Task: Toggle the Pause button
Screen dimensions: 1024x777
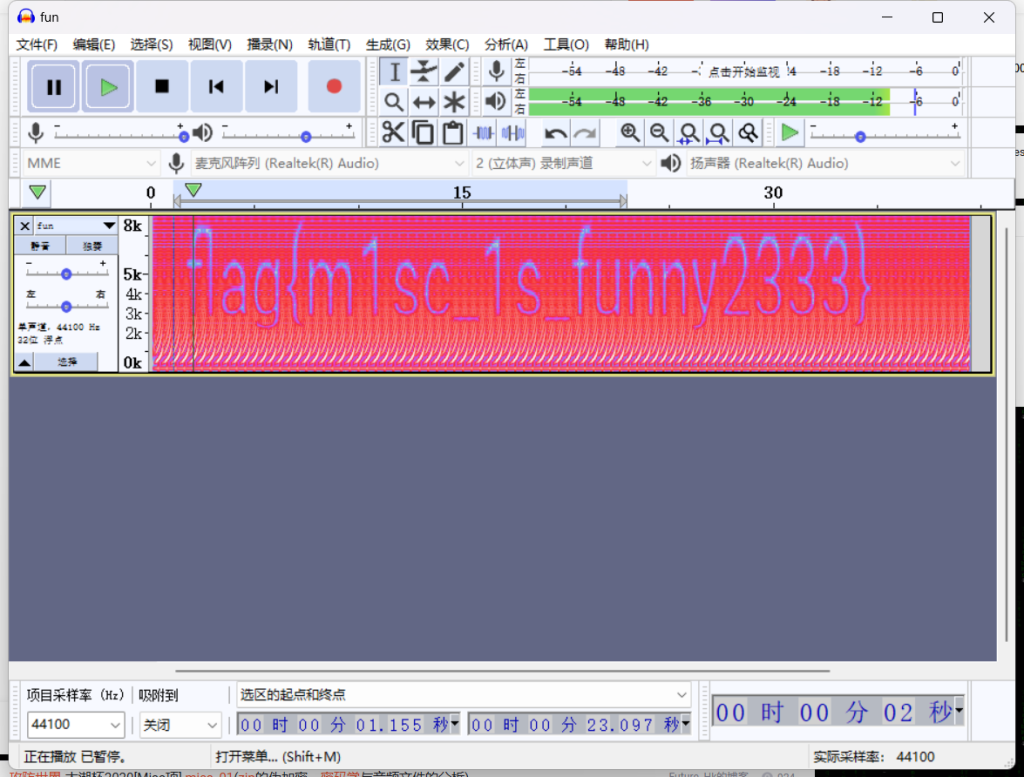Action: [x=54, y=87]
